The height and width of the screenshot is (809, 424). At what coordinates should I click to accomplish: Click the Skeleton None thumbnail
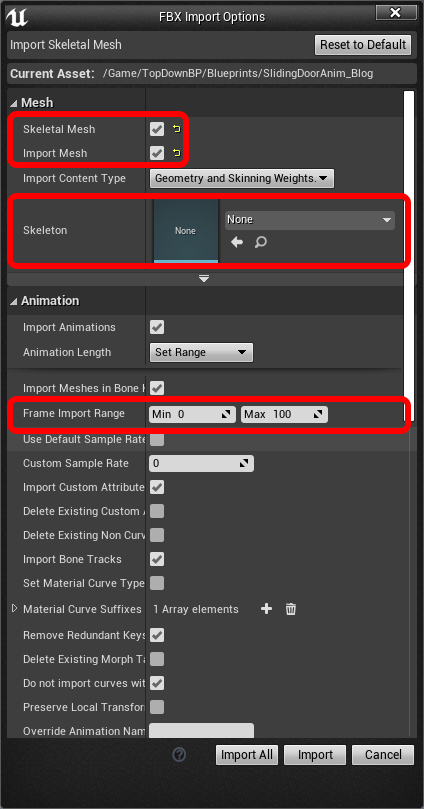tap(186, 231)
